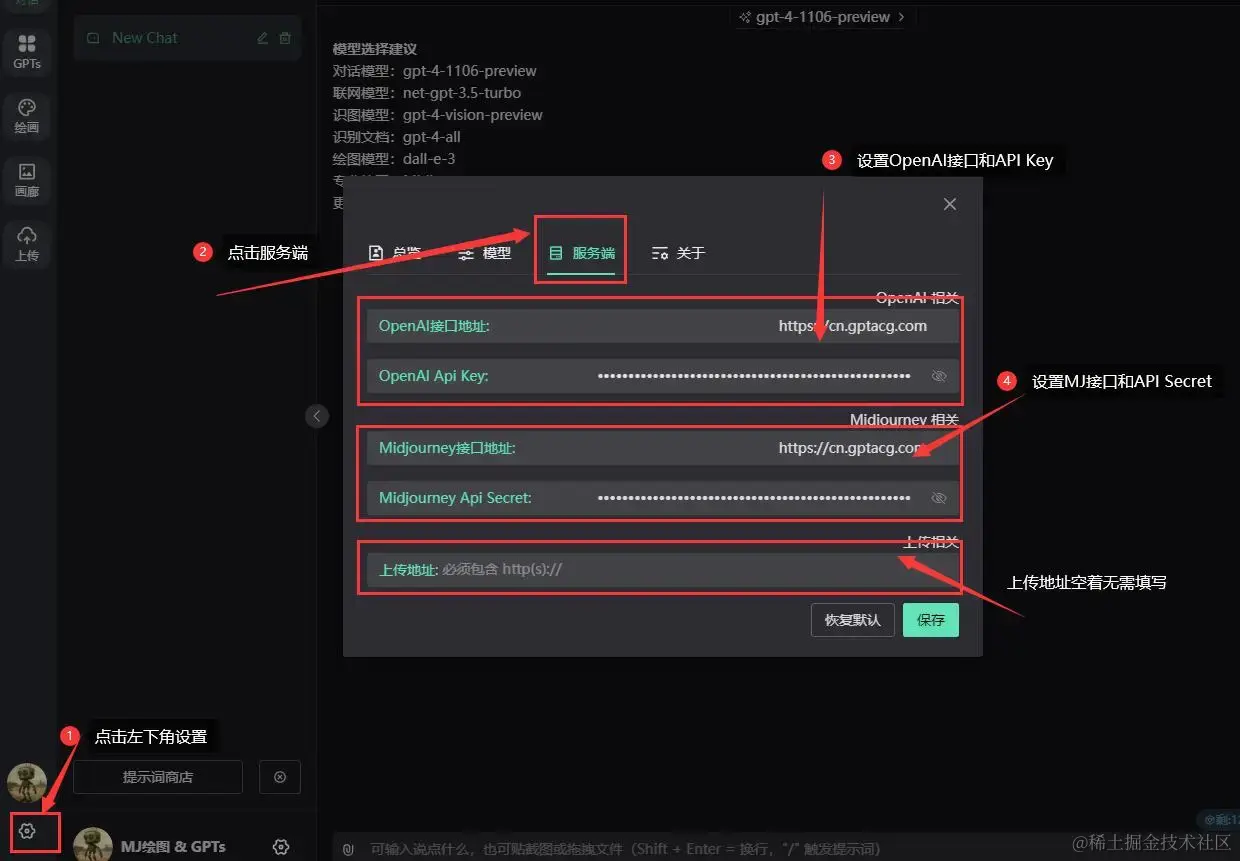Open the GPTs section in the sidebar
Screen dimensions: 1240x861
(27, 53)
